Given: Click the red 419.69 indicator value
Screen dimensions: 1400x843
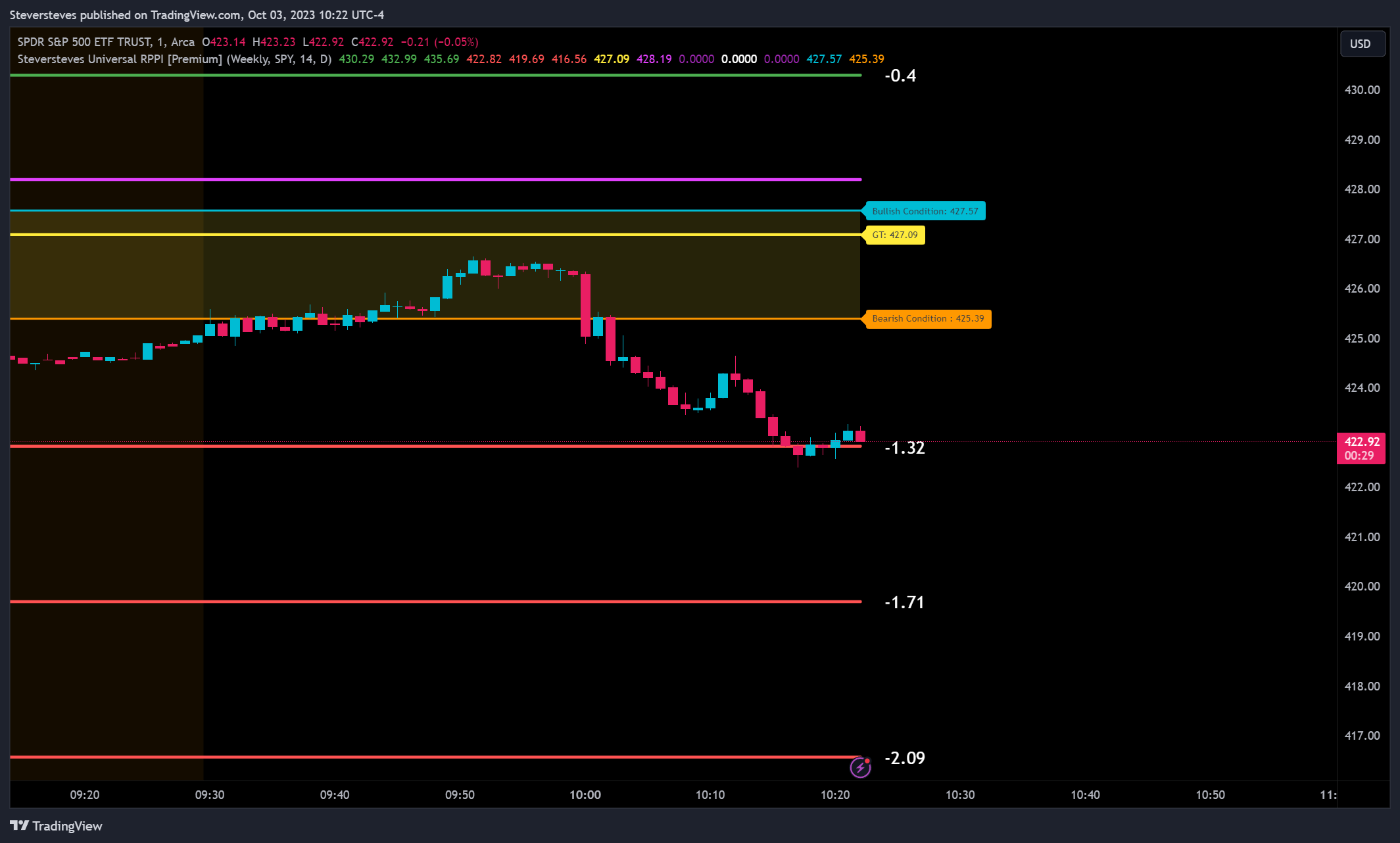Looking at the screenshot, I should (527, 59).
